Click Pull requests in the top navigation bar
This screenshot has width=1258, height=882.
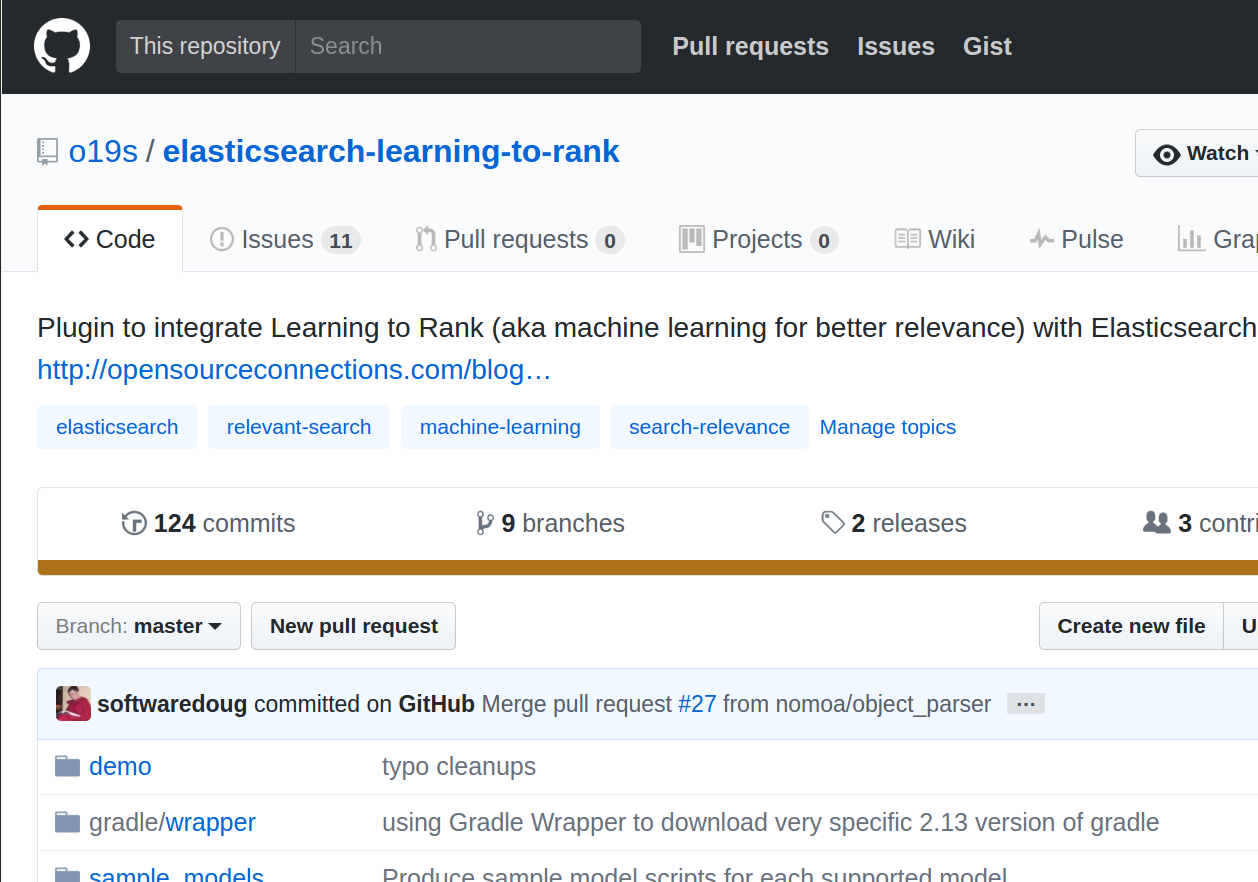pyautogui.click(x=750, y=46)
